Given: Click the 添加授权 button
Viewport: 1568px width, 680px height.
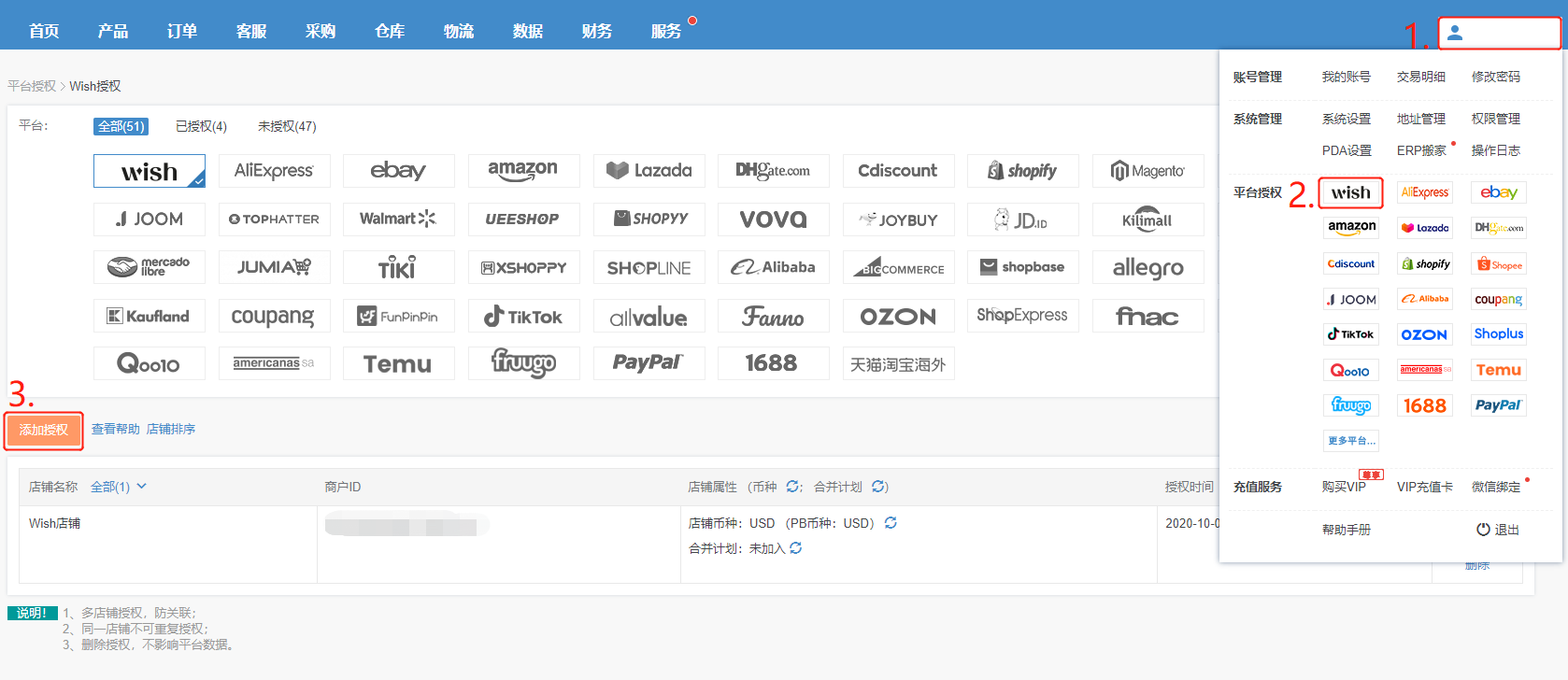Looking at the screenshot, I should coord(44,431).
